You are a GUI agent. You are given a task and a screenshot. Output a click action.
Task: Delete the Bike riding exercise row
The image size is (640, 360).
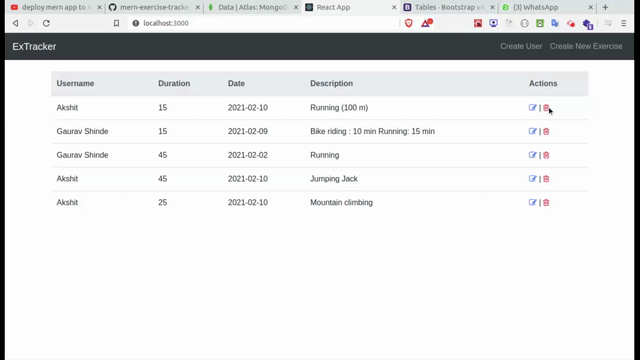546,131
